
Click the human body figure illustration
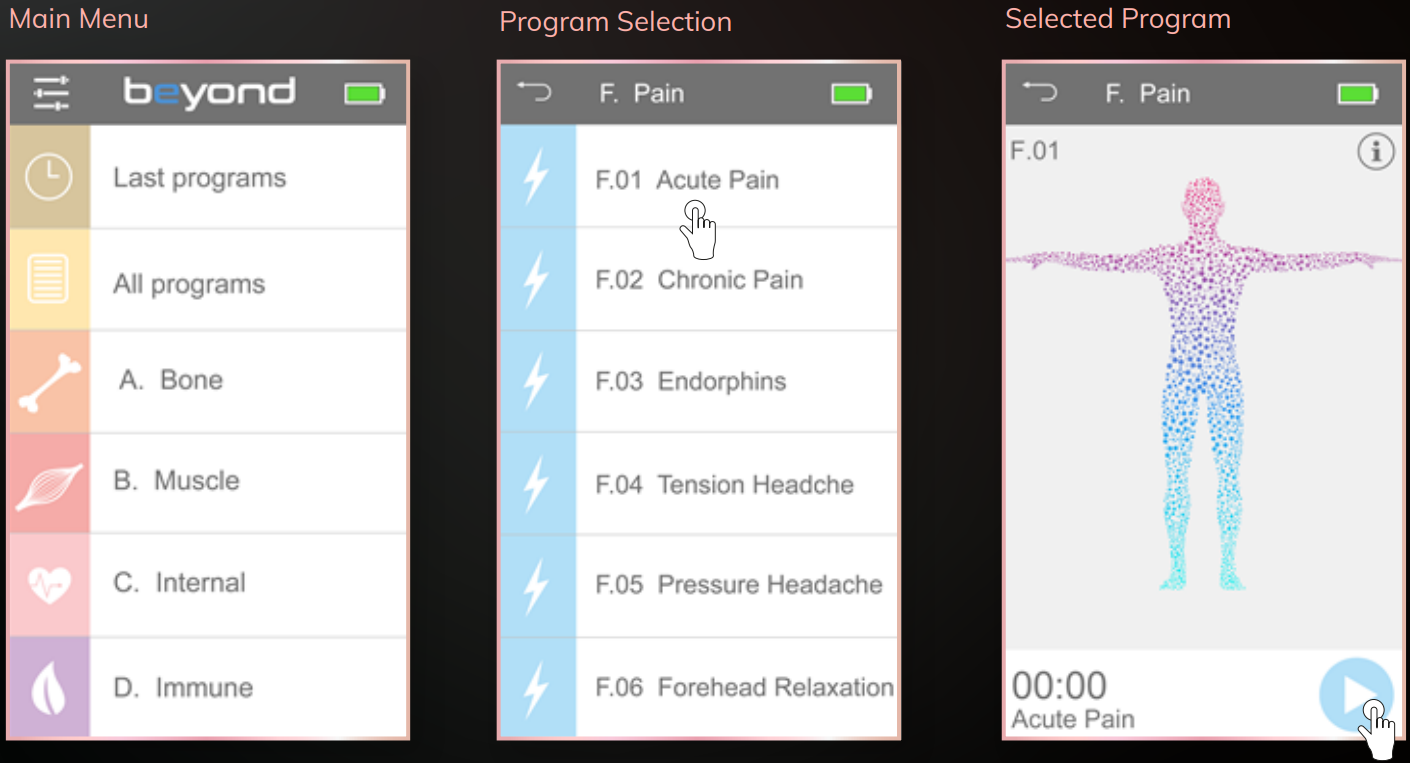click(1204, 383)
